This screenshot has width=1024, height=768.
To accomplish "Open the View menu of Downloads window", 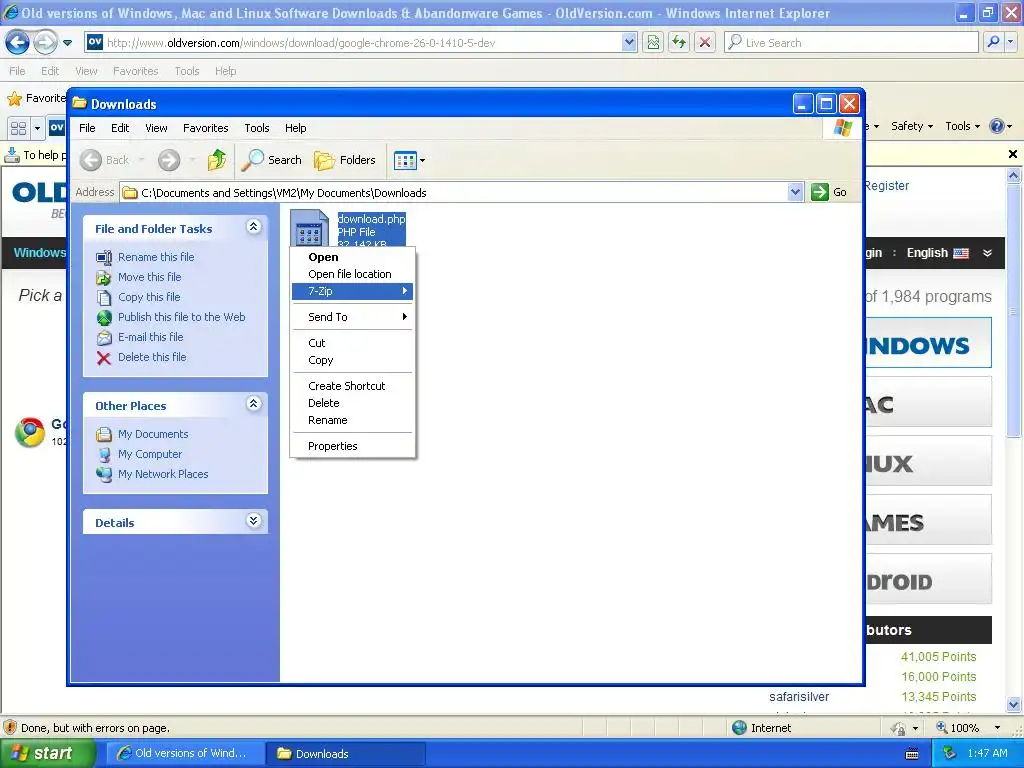I will [156, 128].
